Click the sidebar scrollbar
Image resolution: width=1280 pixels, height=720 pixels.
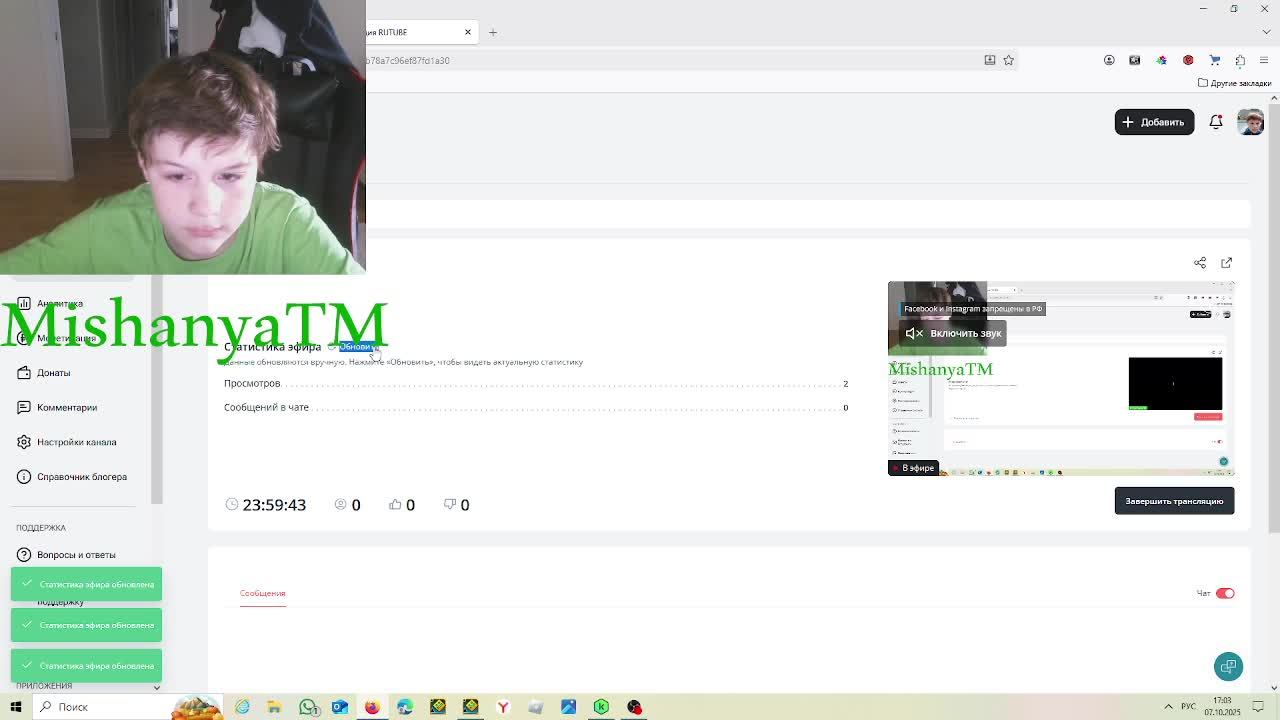click(156, 390)
